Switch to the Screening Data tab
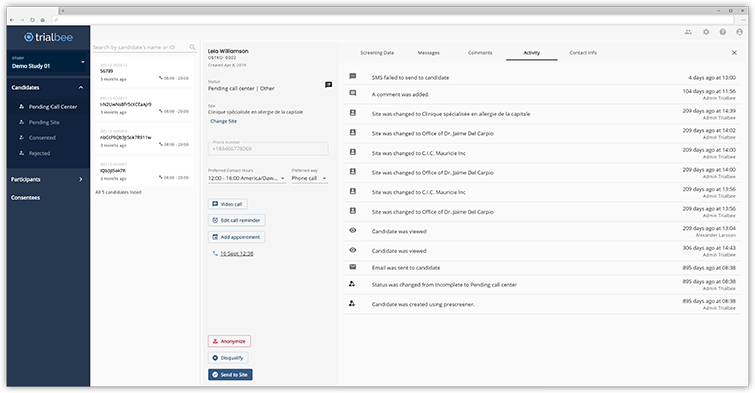Screen dimensions: 755x393 [377, 52]
